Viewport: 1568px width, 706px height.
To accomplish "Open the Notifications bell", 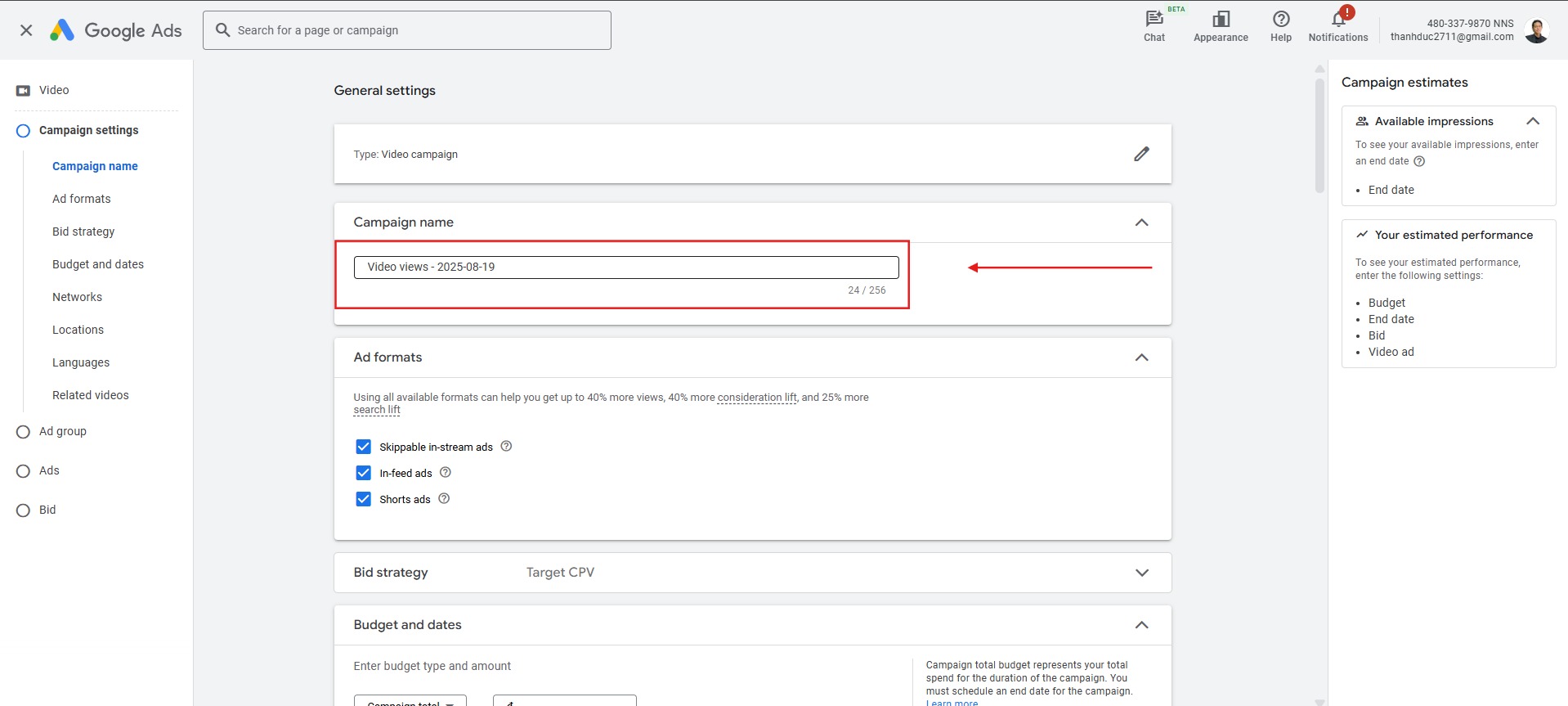I will [x=1337, y=20].
